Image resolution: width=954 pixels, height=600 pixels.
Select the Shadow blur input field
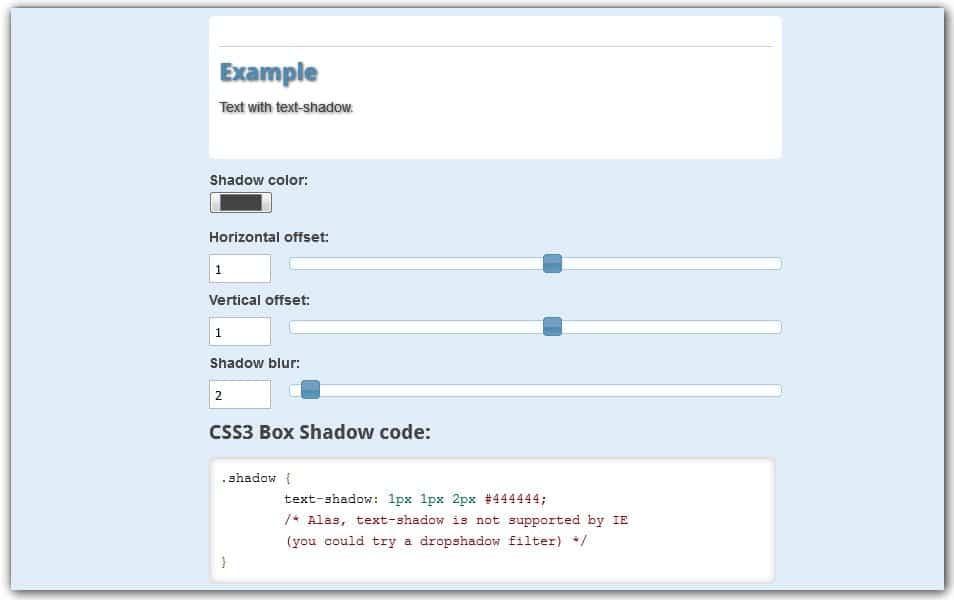point(240,394)
